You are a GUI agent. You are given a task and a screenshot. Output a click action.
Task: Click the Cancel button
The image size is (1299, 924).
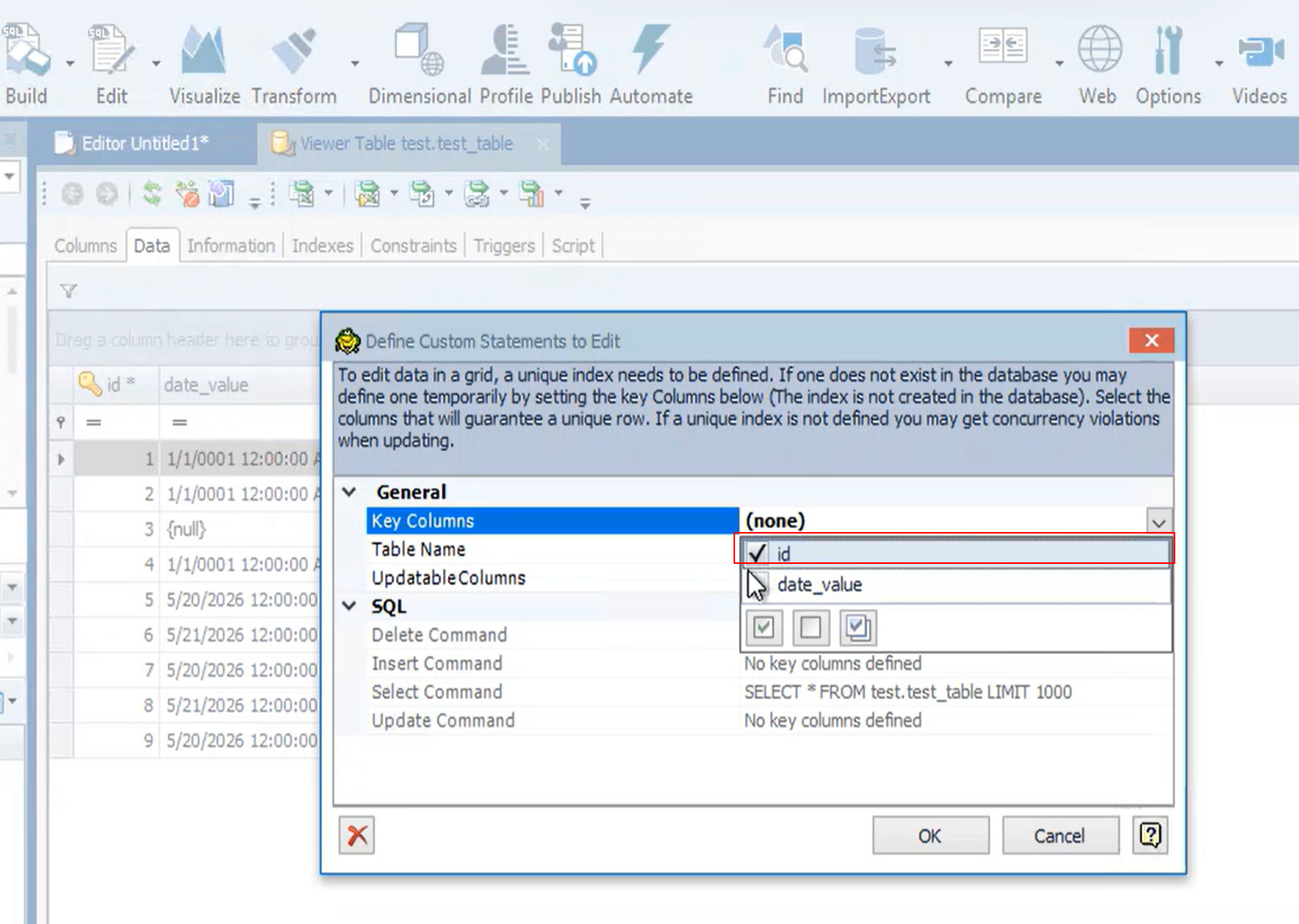[x=1060, y=835]
